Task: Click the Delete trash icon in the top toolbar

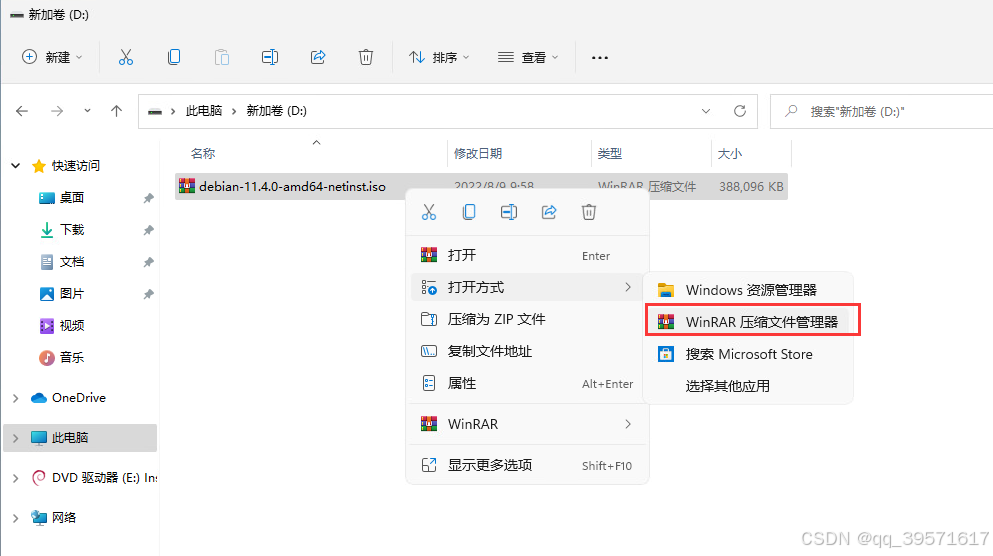Action: point(365,58)
